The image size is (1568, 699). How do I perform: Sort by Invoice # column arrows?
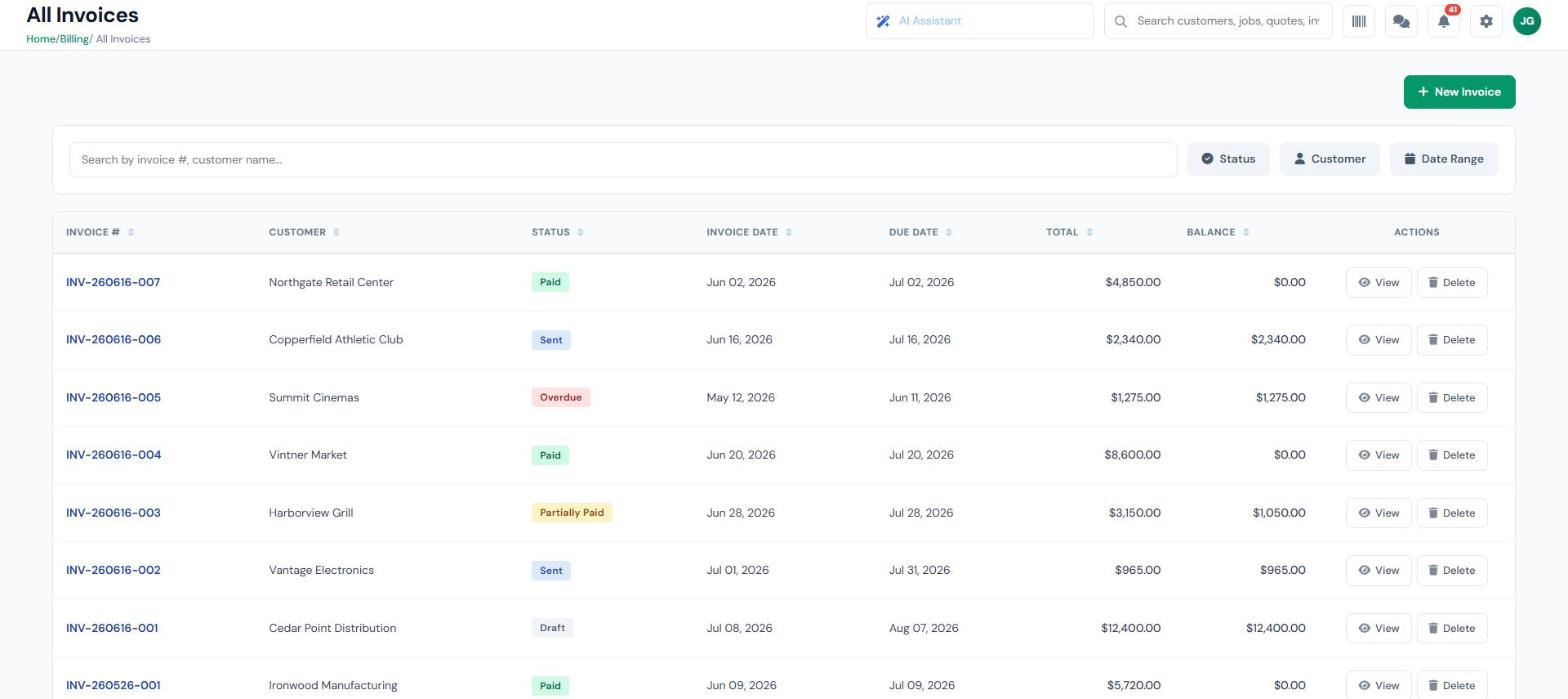tap(131, 232)
